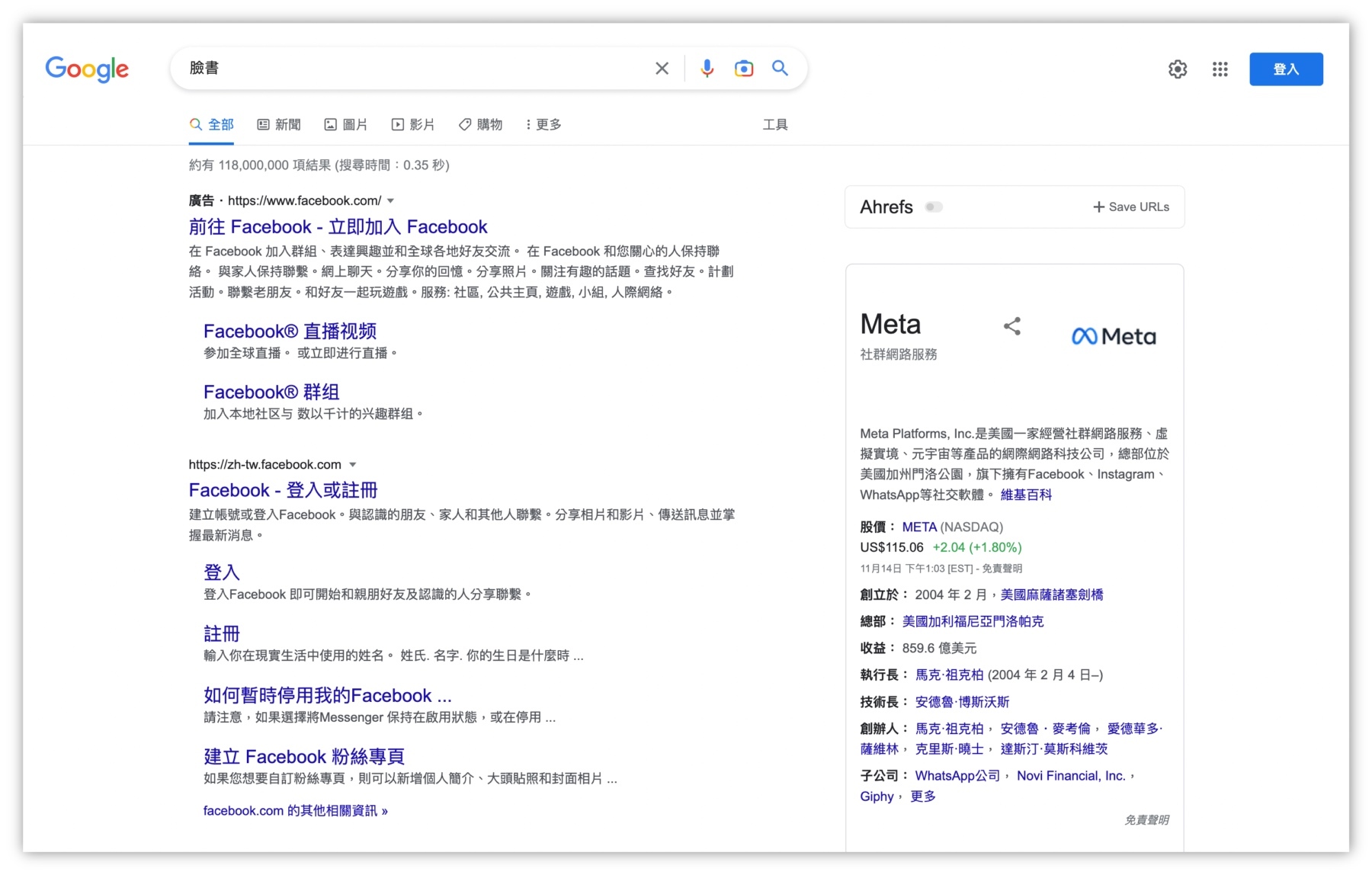Clear the search query with the X
The image size is (1372, 875).
662,69
